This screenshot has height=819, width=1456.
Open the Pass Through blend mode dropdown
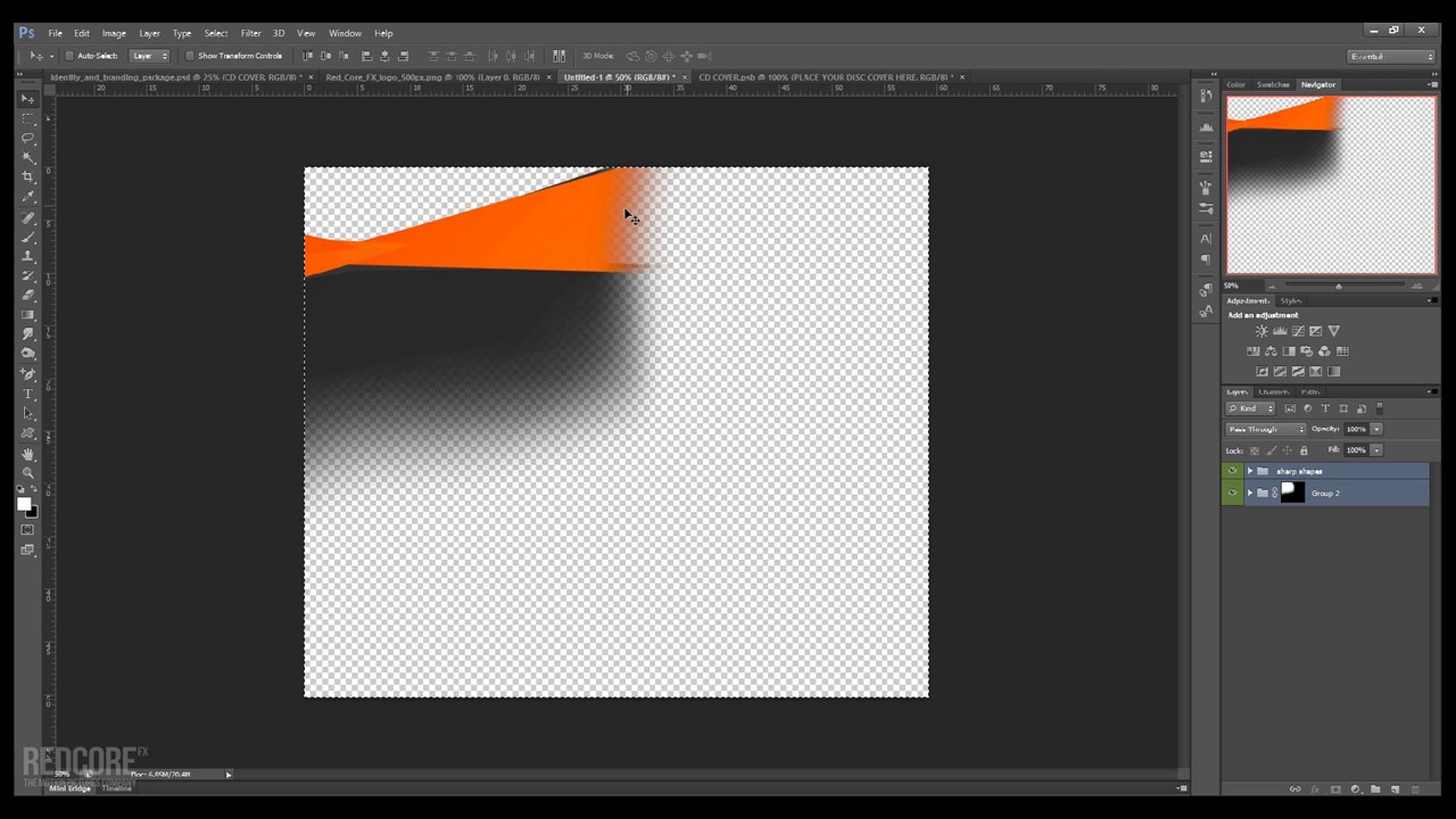click(1265, 429)
